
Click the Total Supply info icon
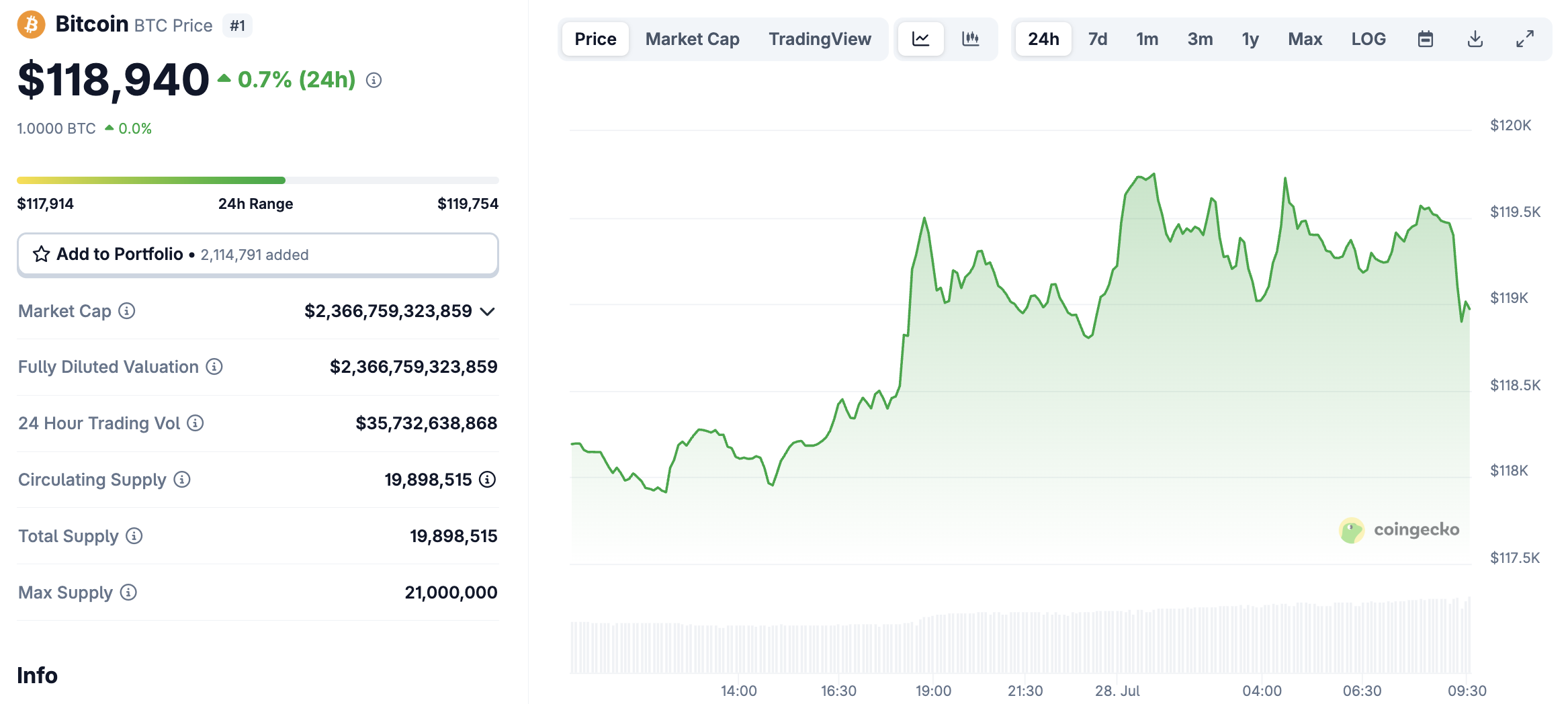point(134,536)
